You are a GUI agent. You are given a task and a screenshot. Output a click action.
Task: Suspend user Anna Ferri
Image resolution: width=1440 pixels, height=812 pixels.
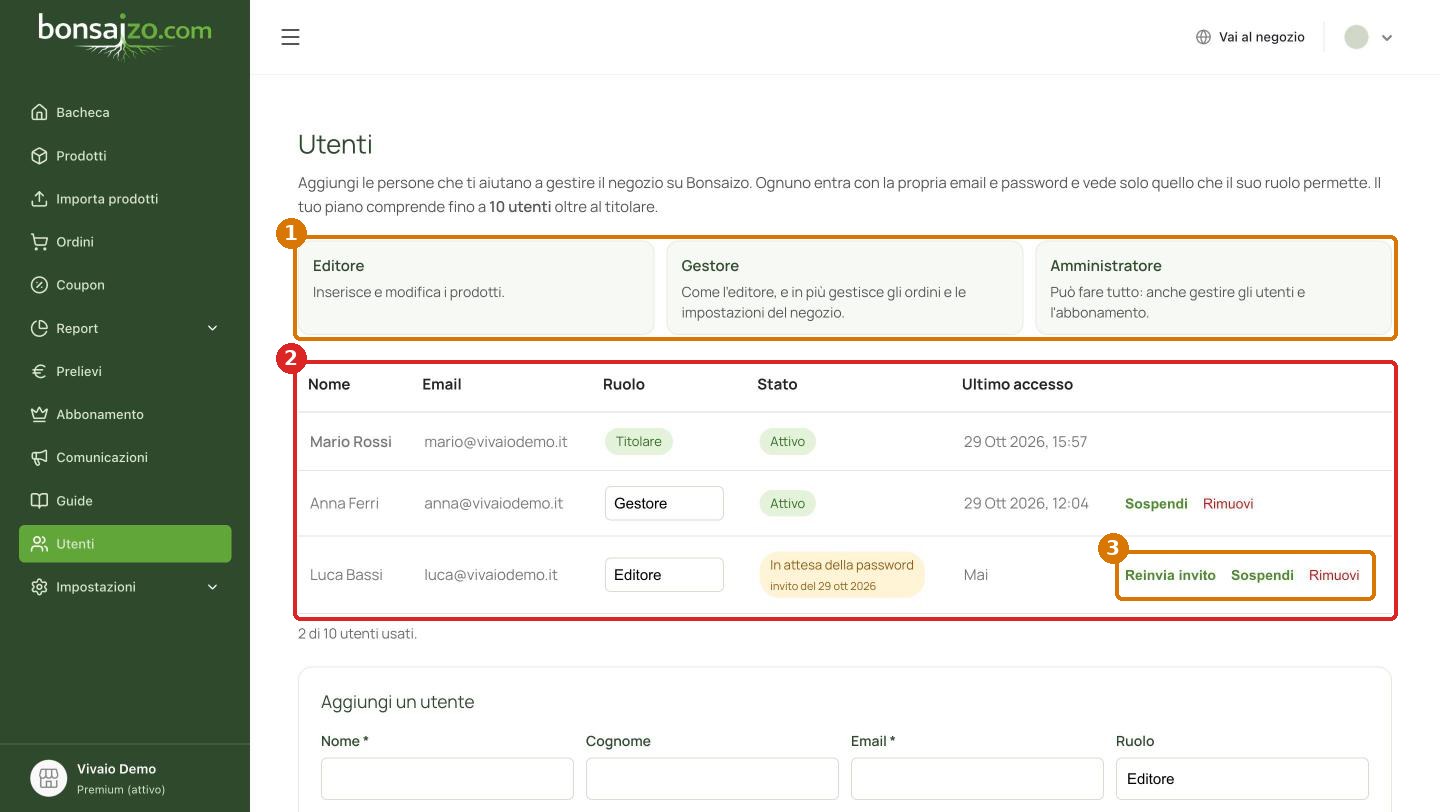[1156, 504]
